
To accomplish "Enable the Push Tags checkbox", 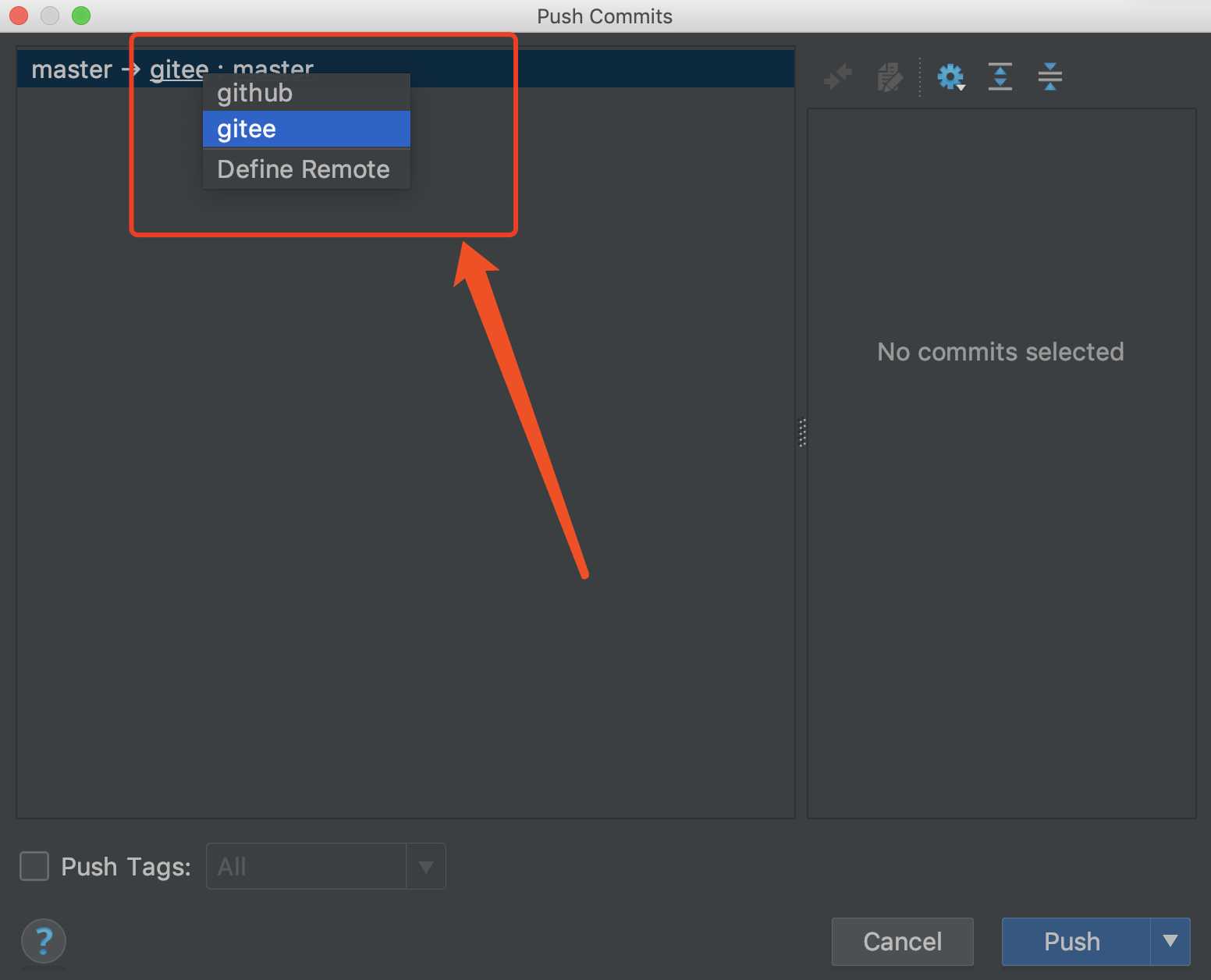I will [34, 866].
